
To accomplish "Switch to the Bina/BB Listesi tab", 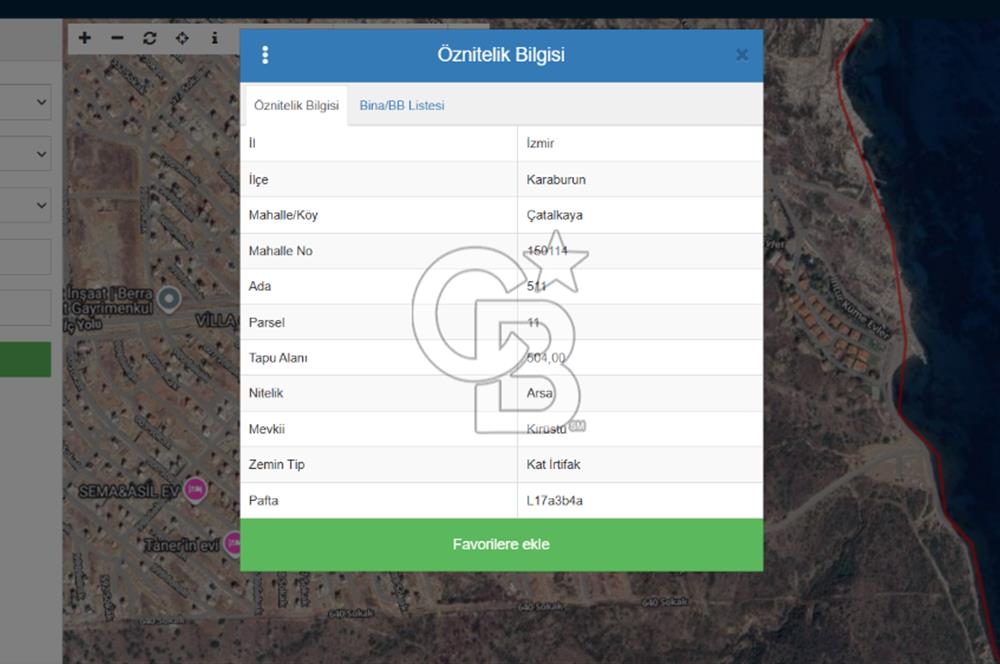I will [402, 105].
